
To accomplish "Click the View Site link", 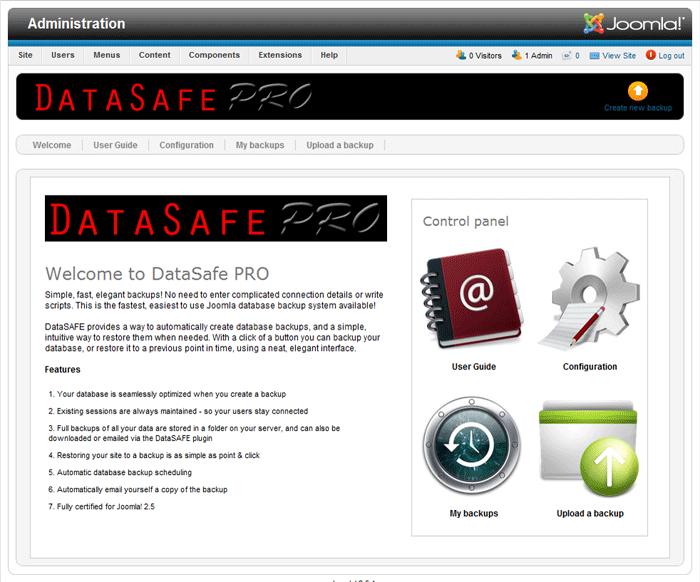I will point(619,56).
